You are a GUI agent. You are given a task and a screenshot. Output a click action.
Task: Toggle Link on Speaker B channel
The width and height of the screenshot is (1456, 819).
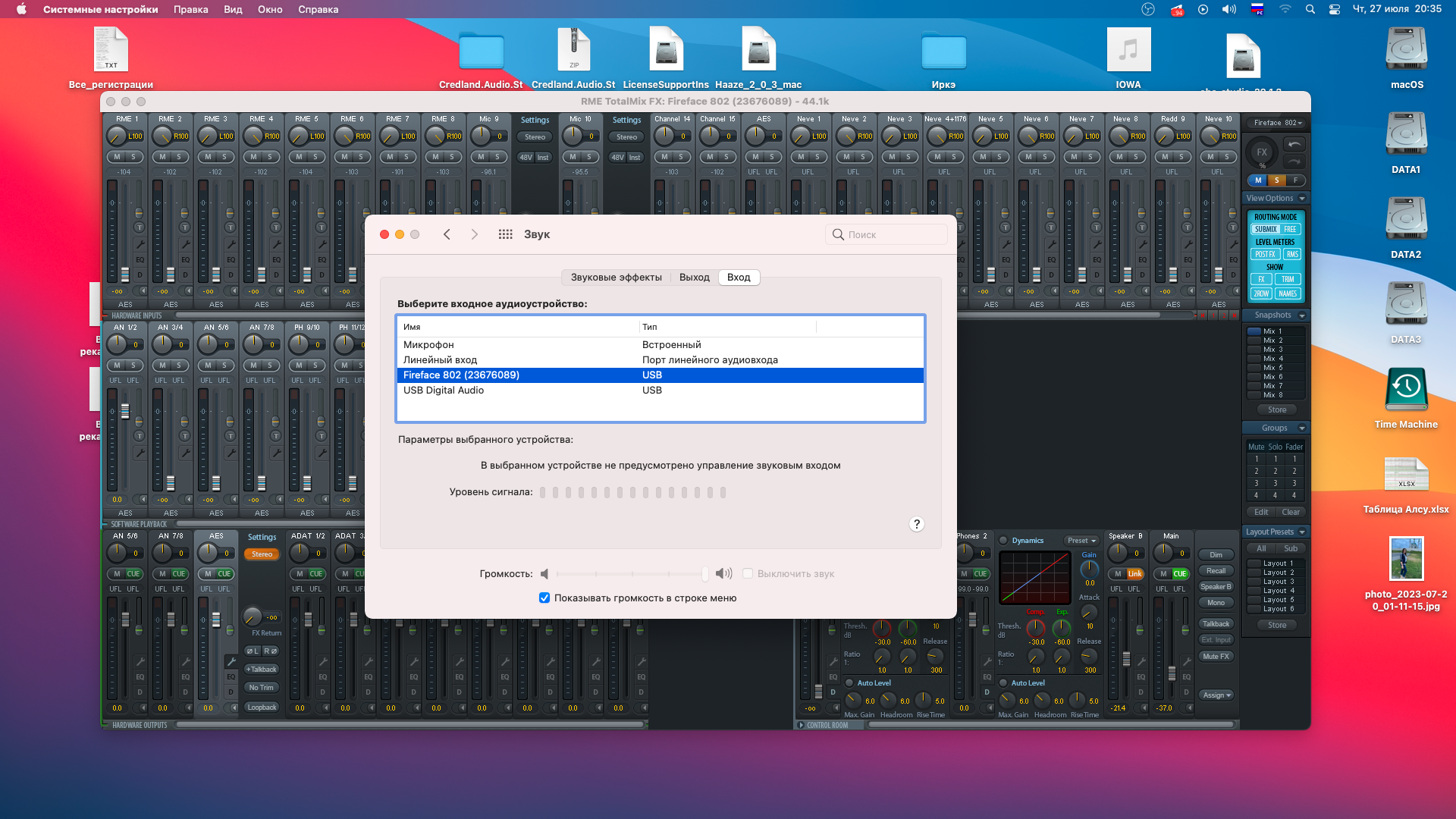tap(1134, 574)
